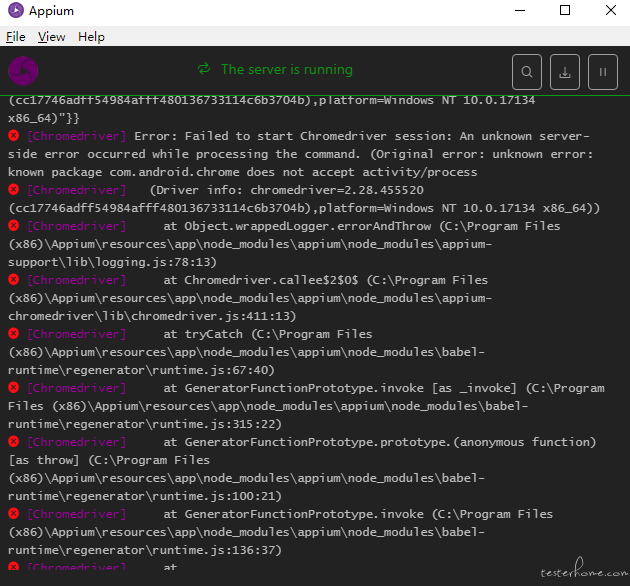
Task: Open the File menu
Action: [16, 37]
